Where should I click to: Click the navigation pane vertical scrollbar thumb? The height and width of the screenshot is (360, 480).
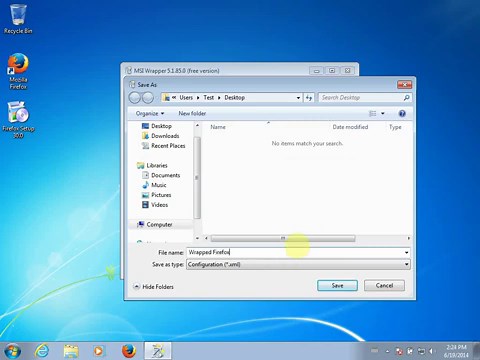point(197,177)
